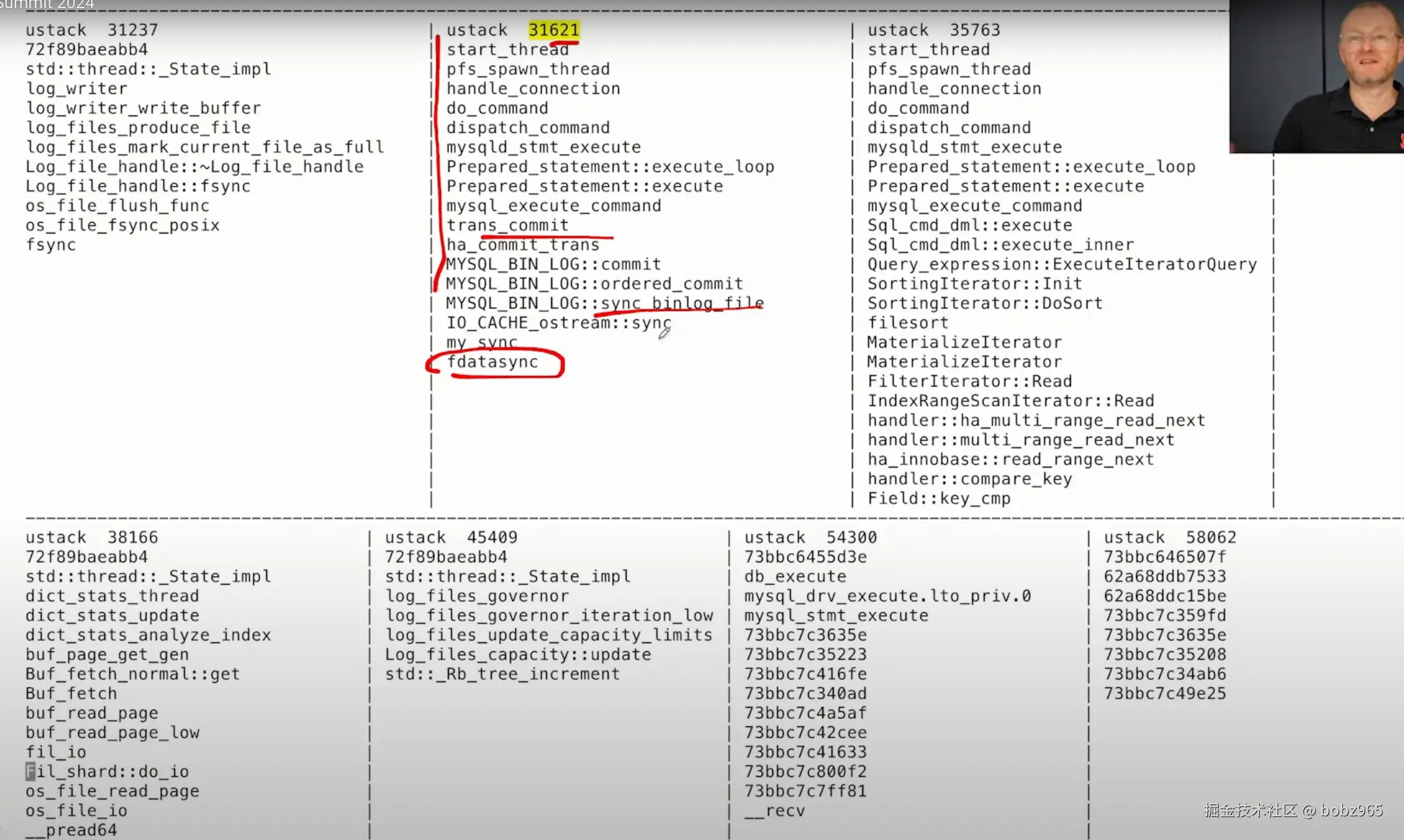Click '__pread64' frame
Screen dimensions: 1404x840
click(72, 830)
